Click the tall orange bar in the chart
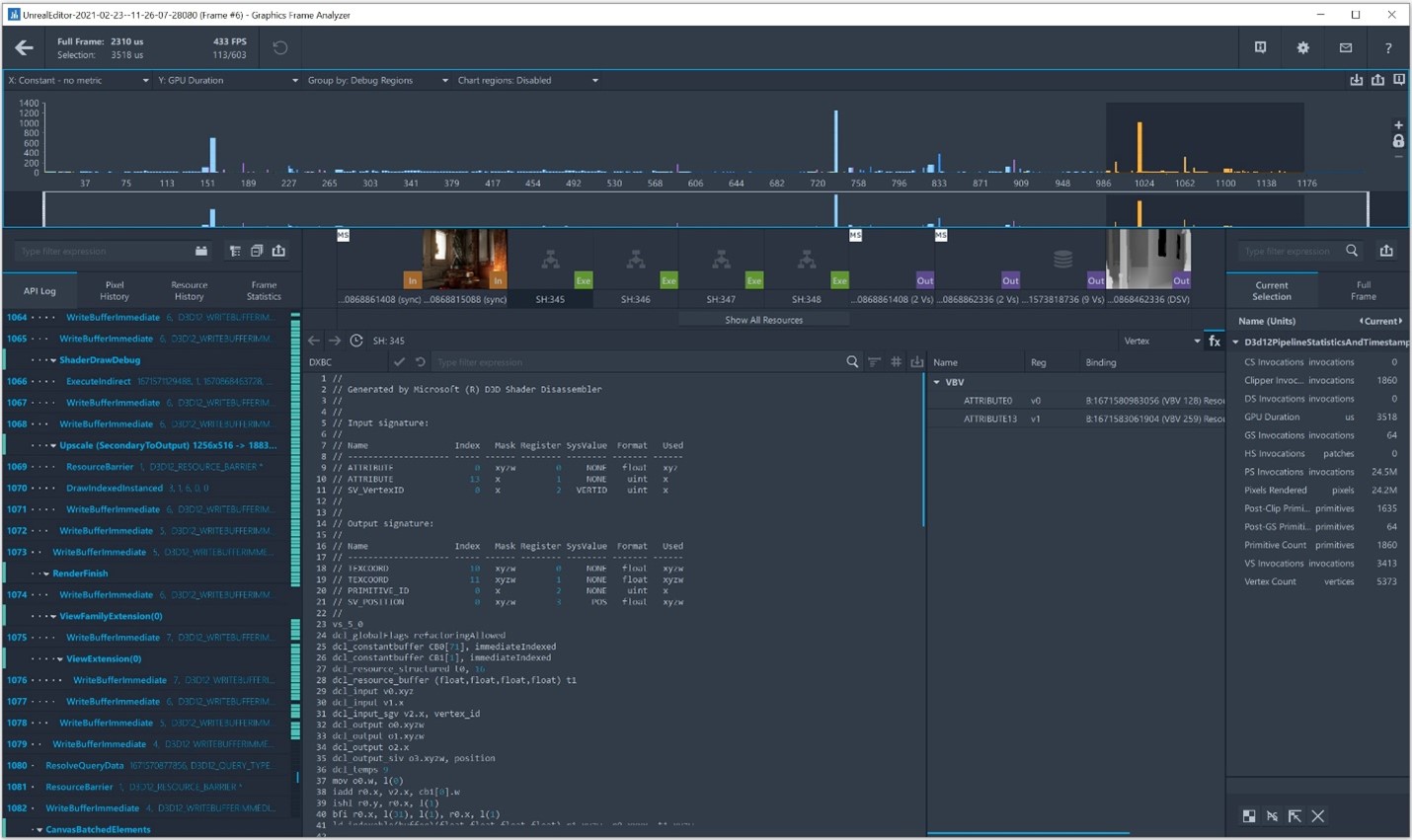Viewport: 1412px width, 840px height. coord(1139,148)
